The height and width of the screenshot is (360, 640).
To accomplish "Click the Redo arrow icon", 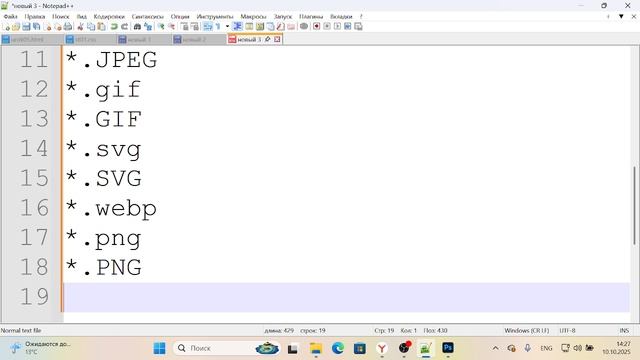I will point(124,27).
